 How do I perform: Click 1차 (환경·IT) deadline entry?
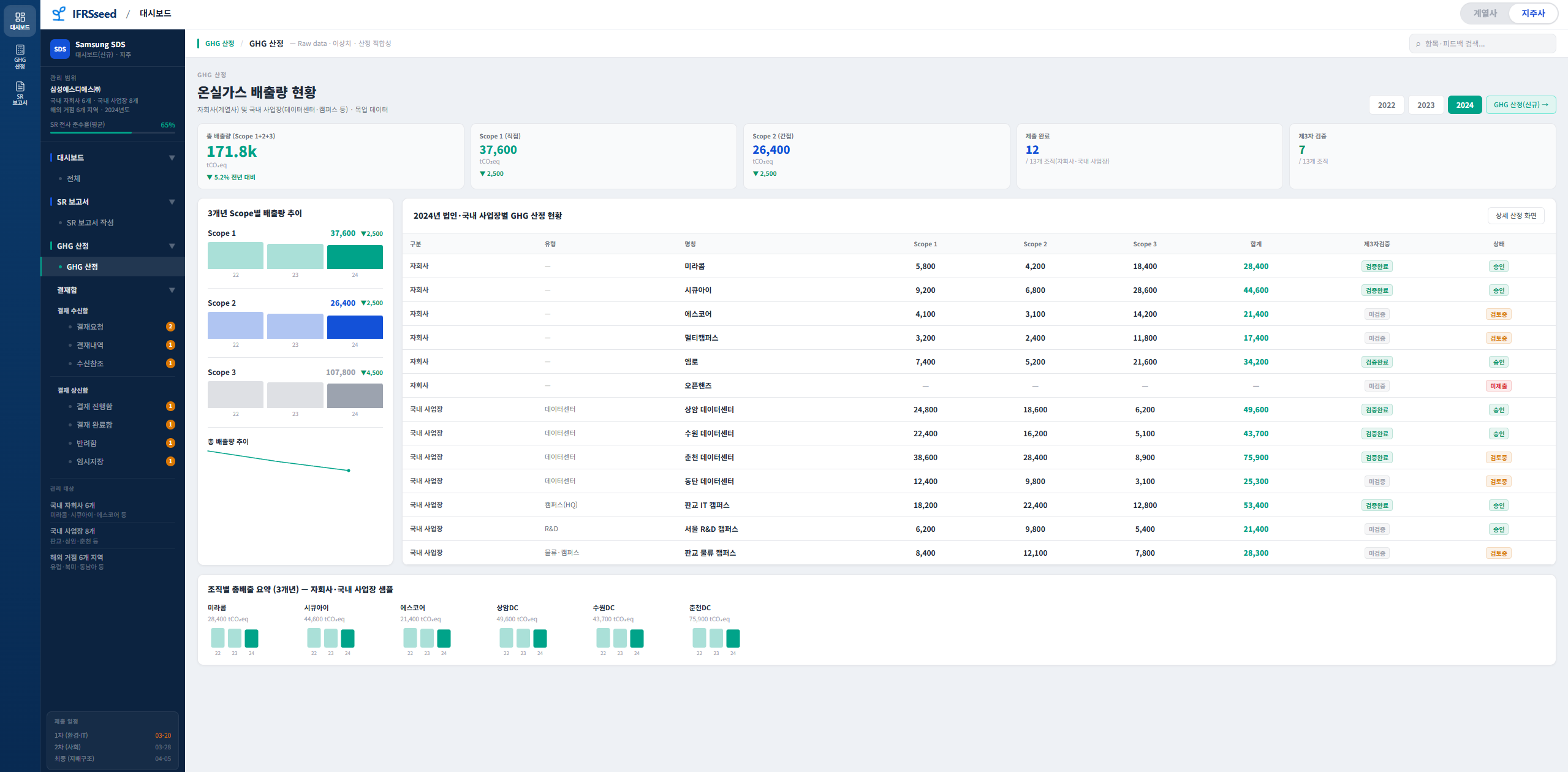pos(113,735)
